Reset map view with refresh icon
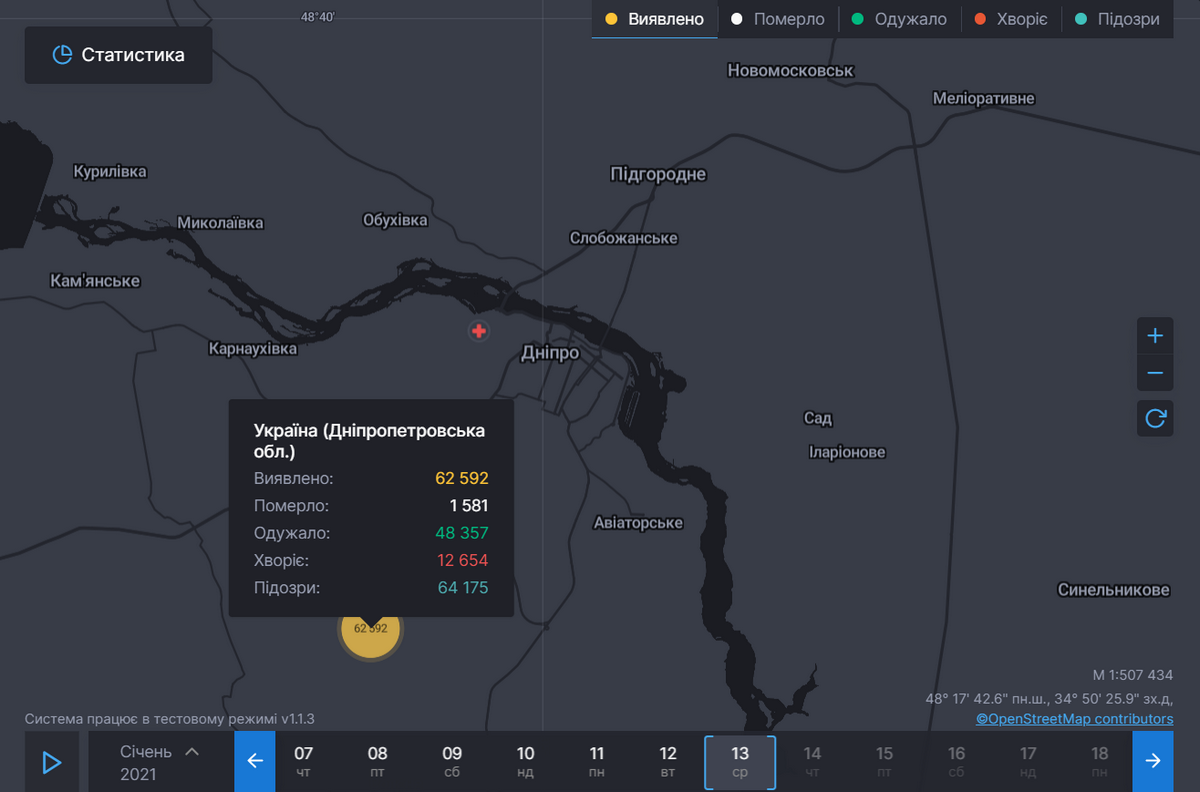This screenshot has width=1200, height=792. 1155,418
